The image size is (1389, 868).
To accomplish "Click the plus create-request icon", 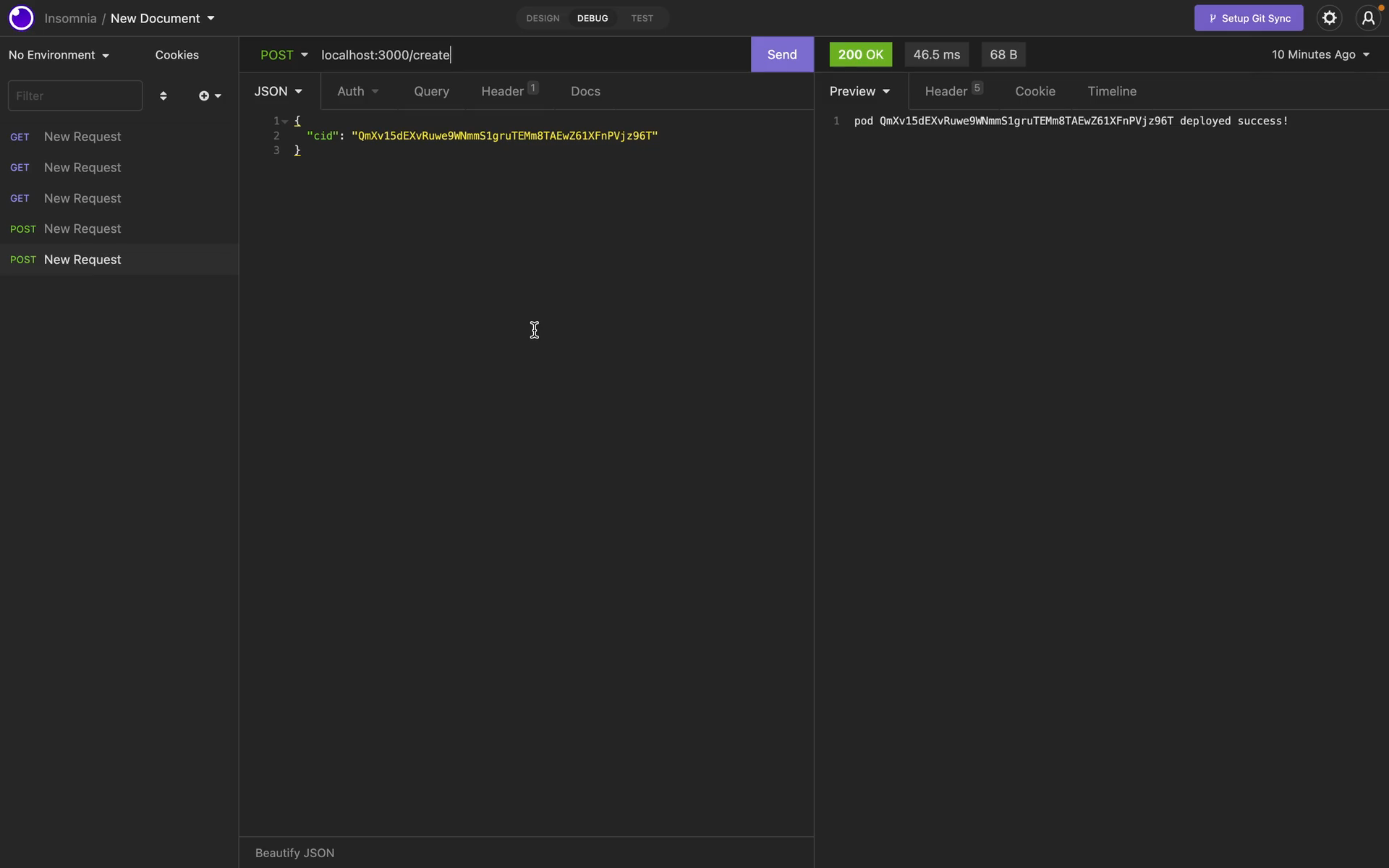I will point(210,95).
